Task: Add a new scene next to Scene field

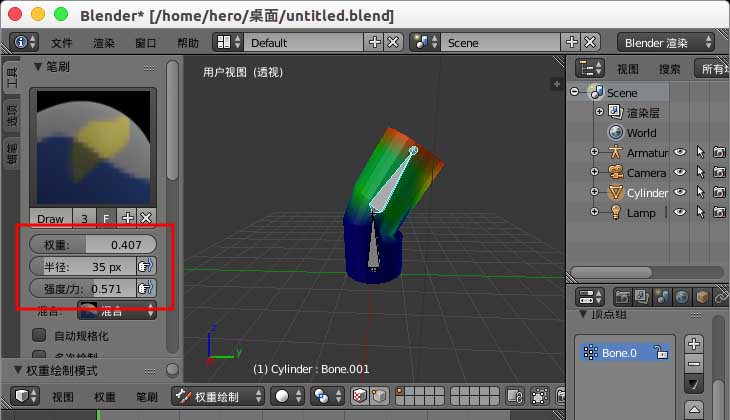Action: [x=571, y=42]
